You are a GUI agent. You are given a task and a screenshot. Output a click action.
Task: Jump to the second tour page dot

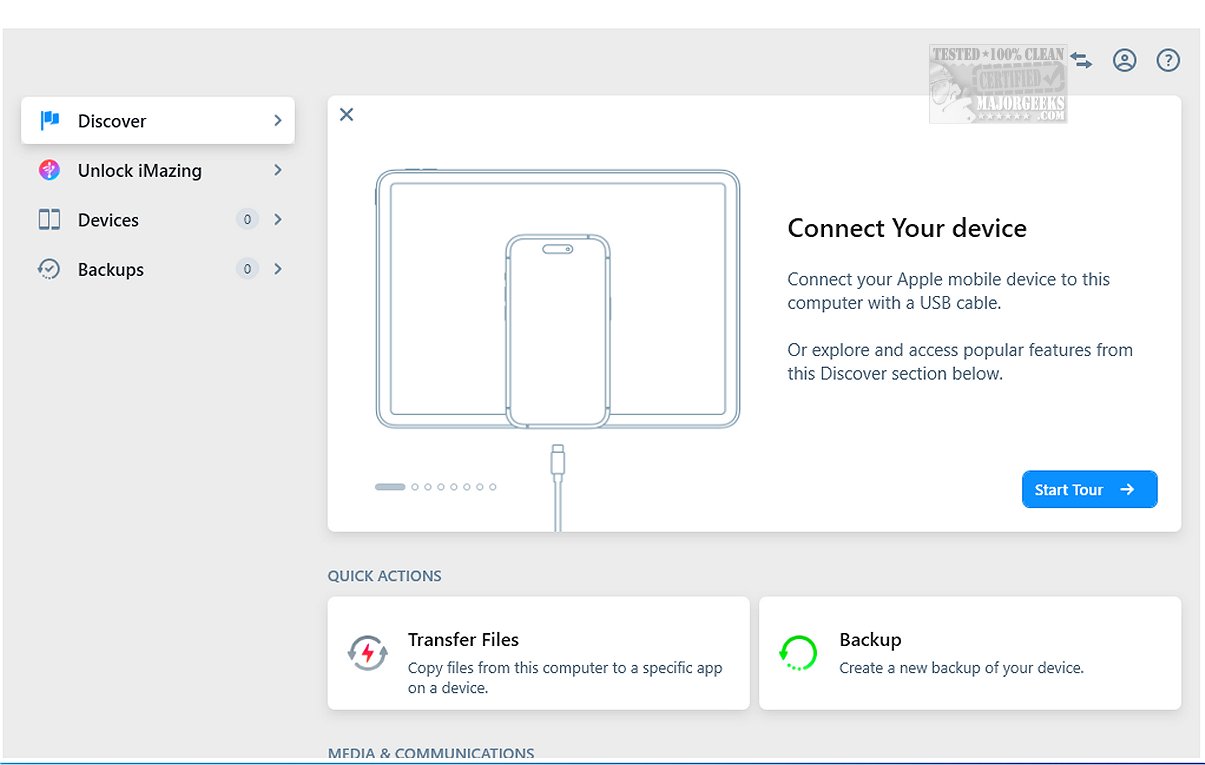point(415,487)
